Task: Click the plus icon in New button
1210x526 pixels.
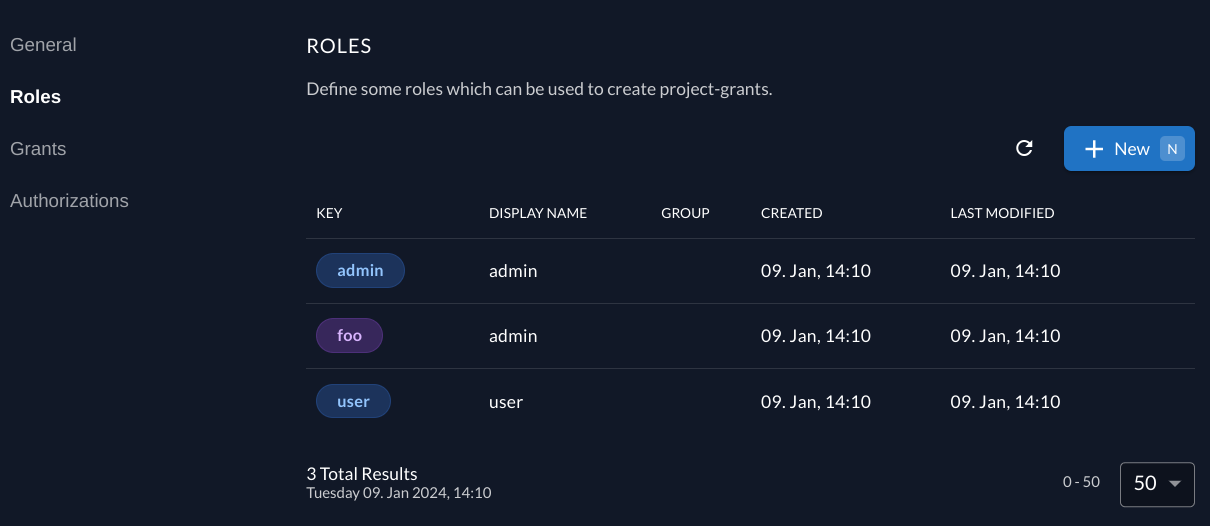Action: coord(1094,149)
